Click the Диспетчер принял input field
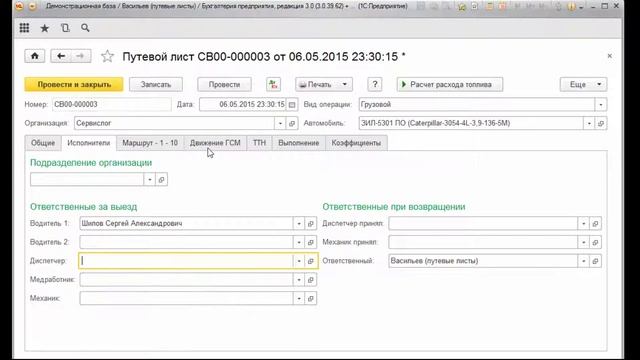This screenshot has height=360, width=640. [483, 224]
